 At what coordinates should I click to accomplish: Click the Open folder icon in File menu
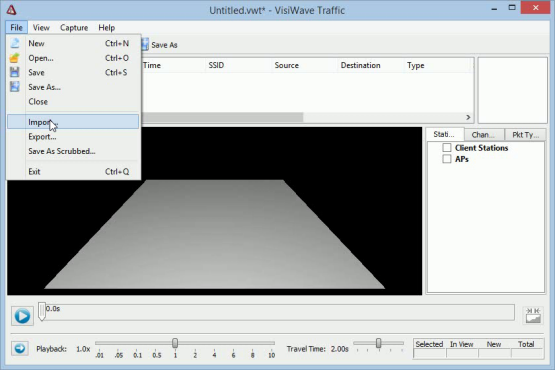click(x=15, y=58)
